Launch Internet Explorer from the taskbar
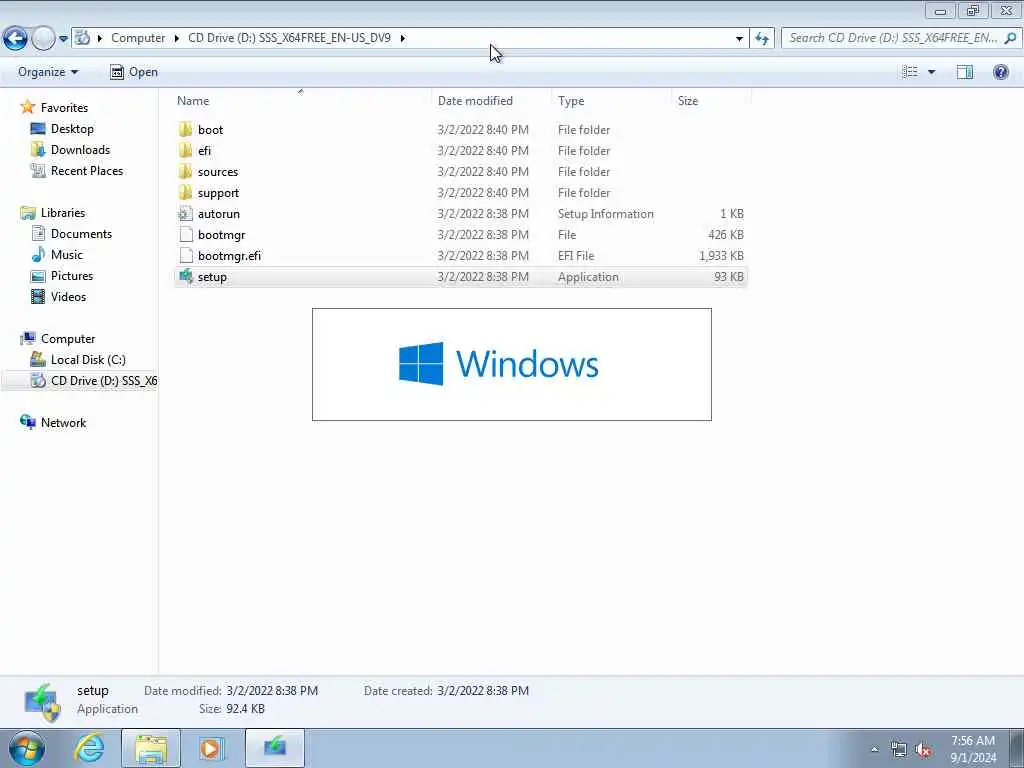 [x=89, y=748]
